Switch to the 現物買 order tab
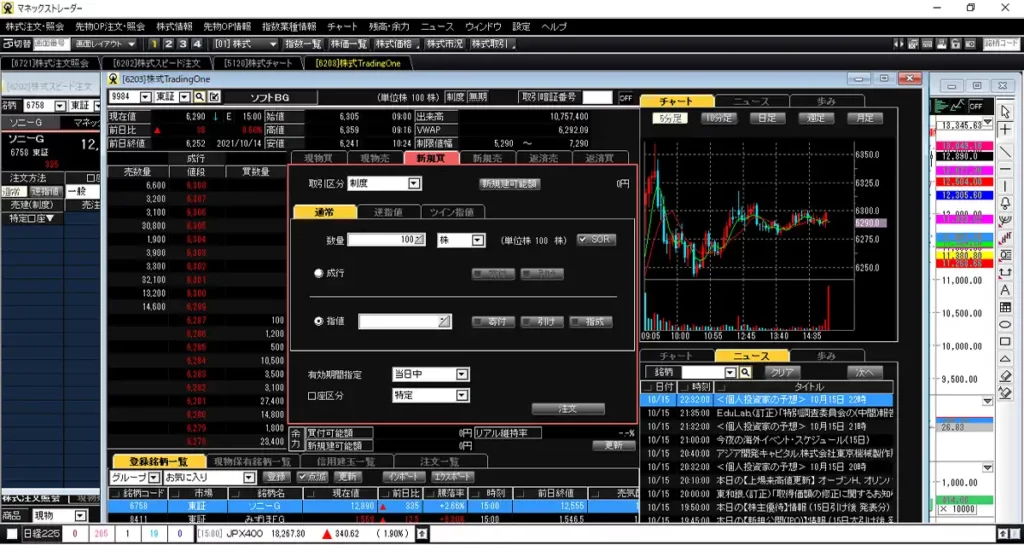Viewport: 1024px width, 545px height. pos(317,158)
